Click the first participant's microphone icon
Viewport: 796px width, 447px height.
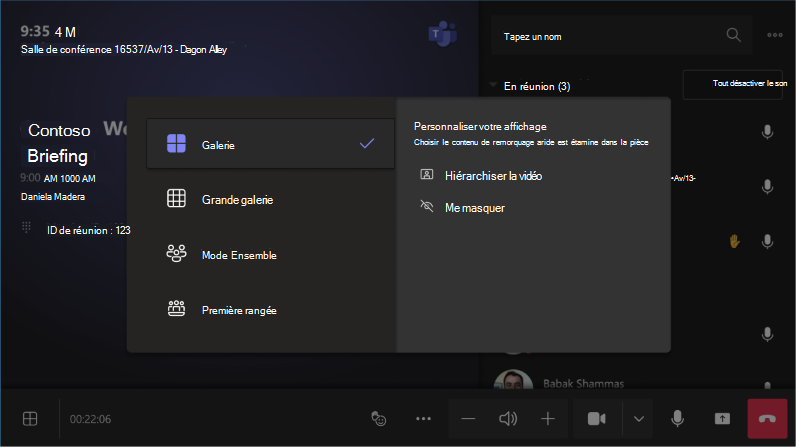[x=767, y=132]
